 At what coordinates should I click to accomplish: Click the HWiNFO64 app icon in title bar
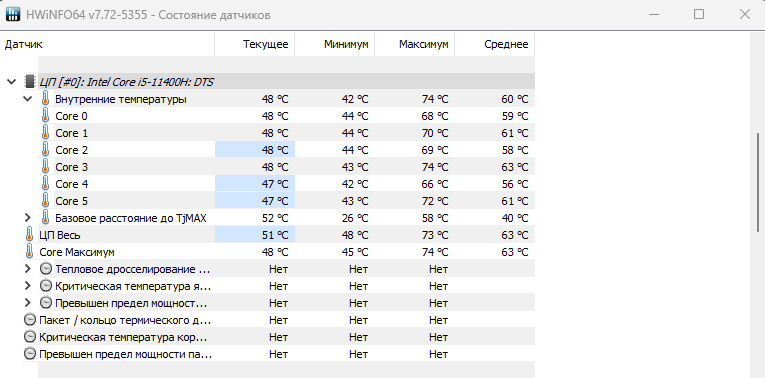13,14
